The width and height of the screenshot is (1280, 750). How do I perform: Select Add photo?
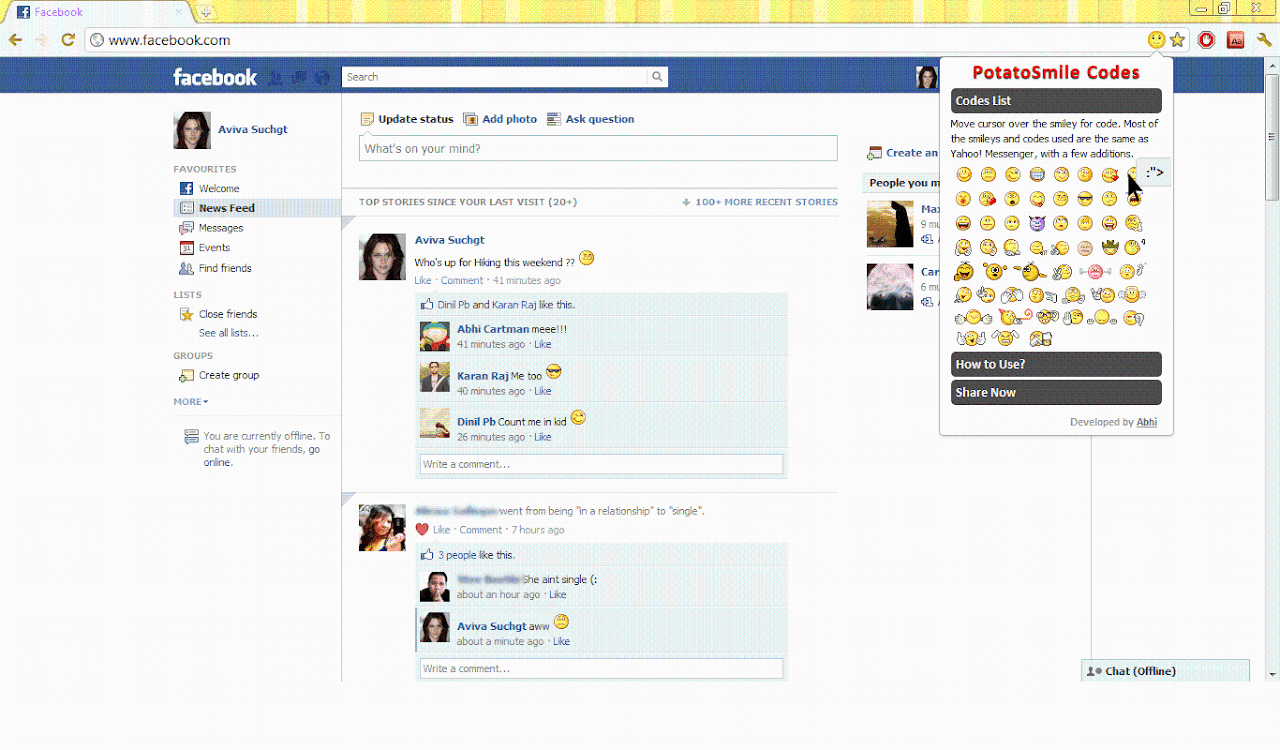point(500,119)
